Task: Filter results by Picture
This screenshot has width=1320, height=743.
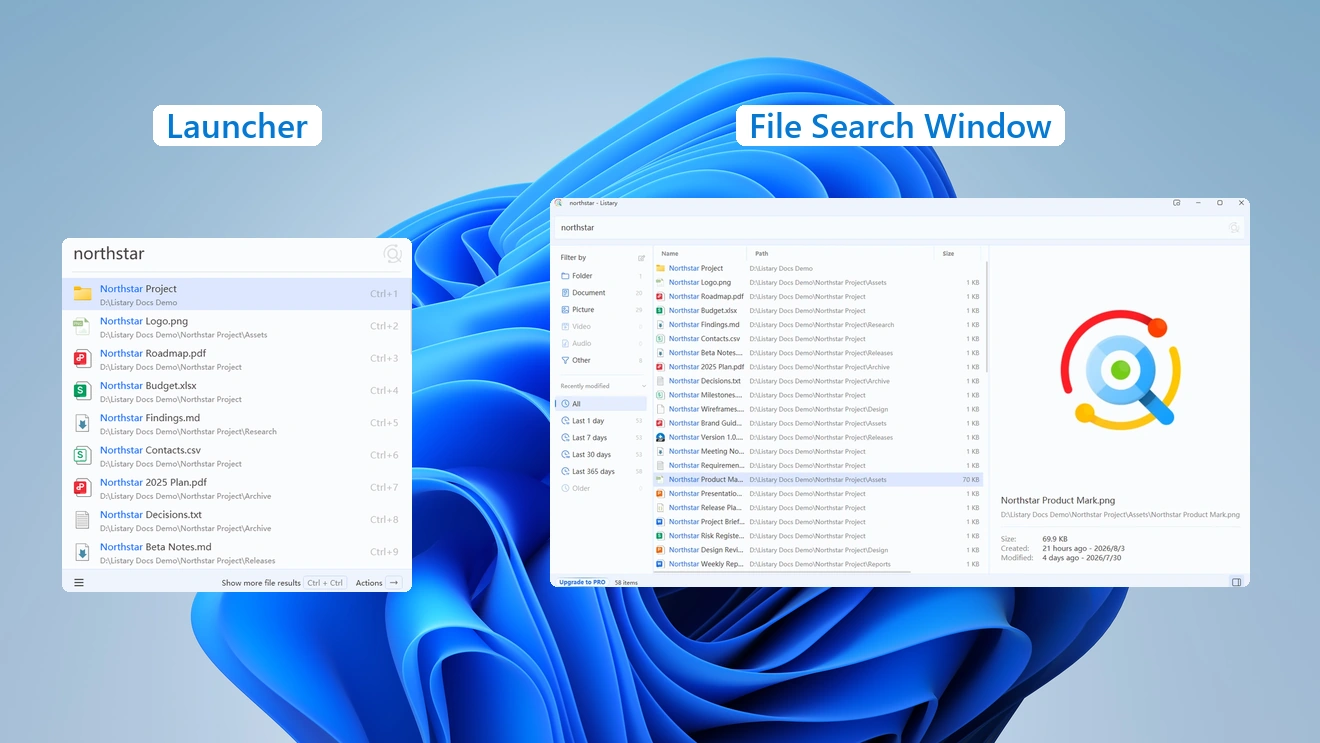Action: tap(602, 310)
